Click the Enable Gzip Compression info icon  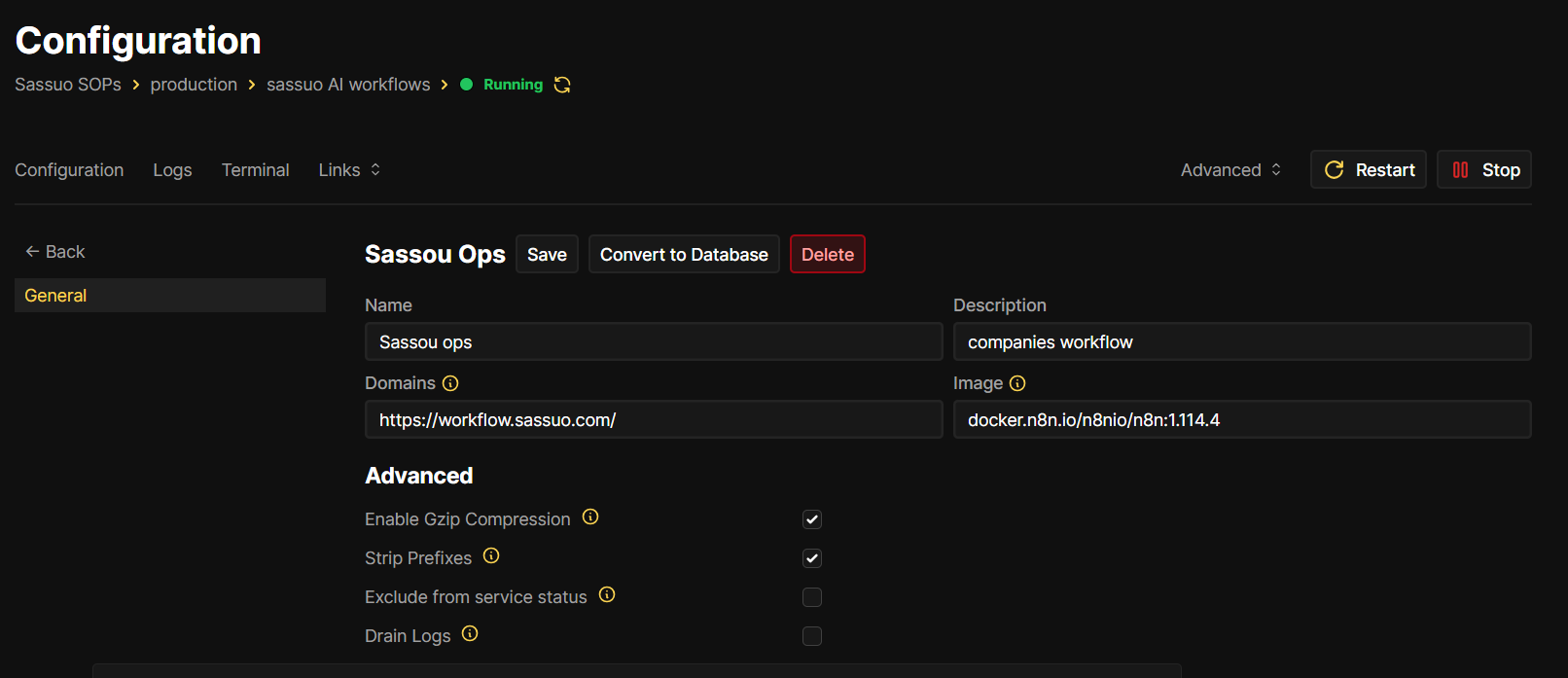pos(590,517)
